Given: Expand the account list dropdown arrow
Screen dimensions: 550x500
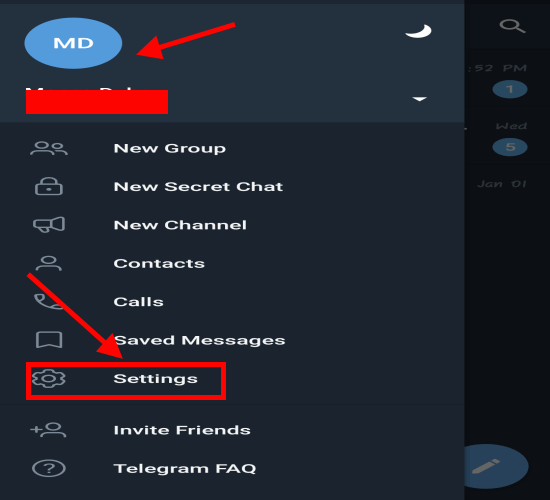Looking at the screenshot, I should coord(420,99).
